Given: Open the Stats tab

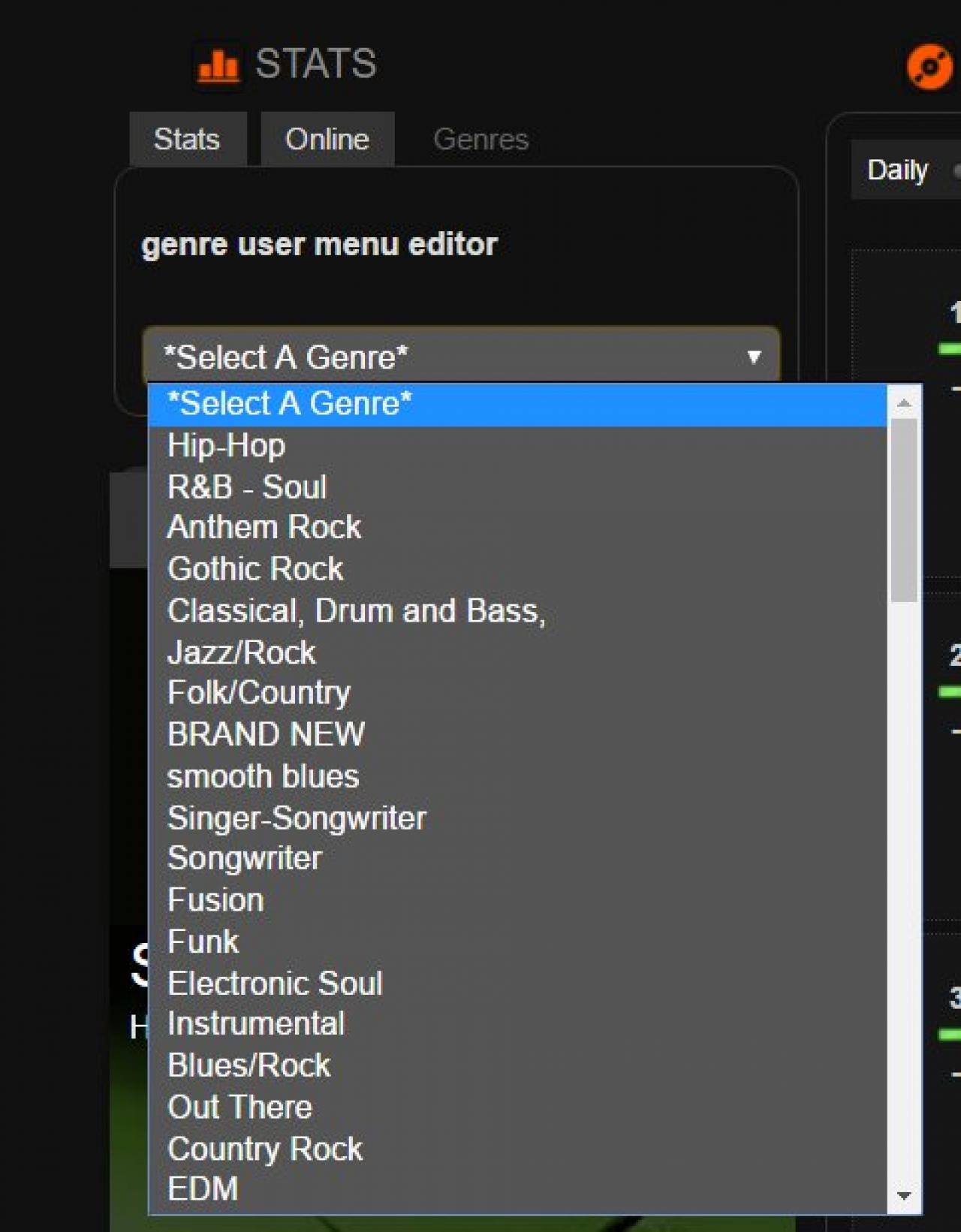Looking at the screenshot, I should coord(187,140).
